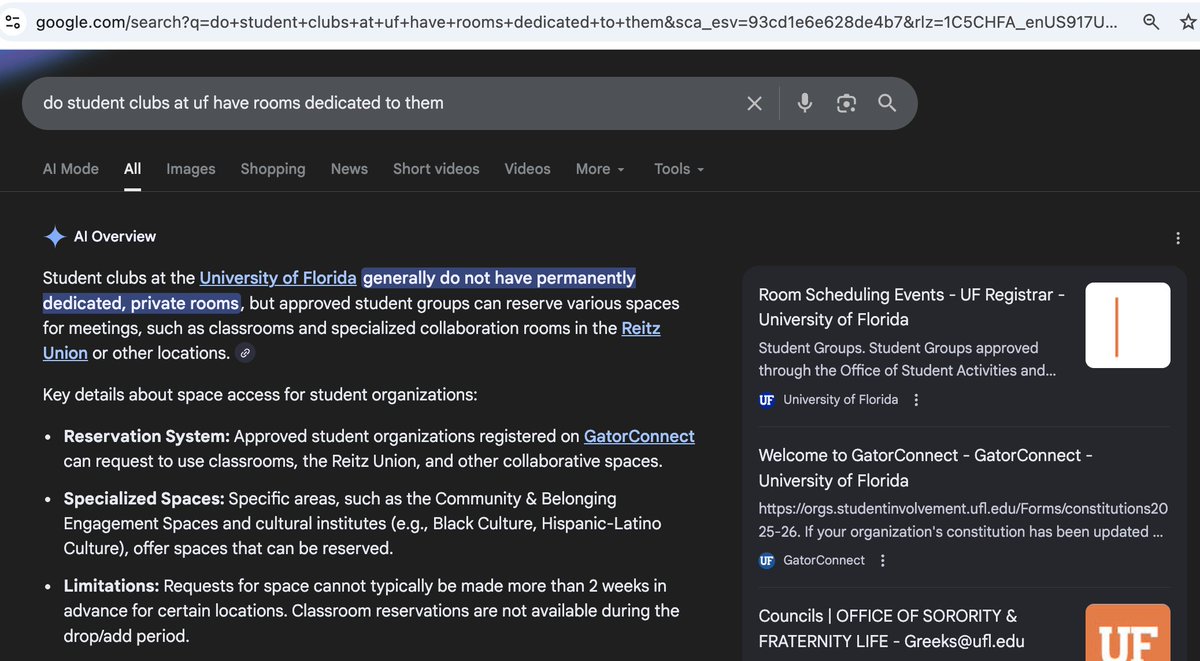Open Room Scheduling Events UF Registrar result

click(x=912, y=307)
